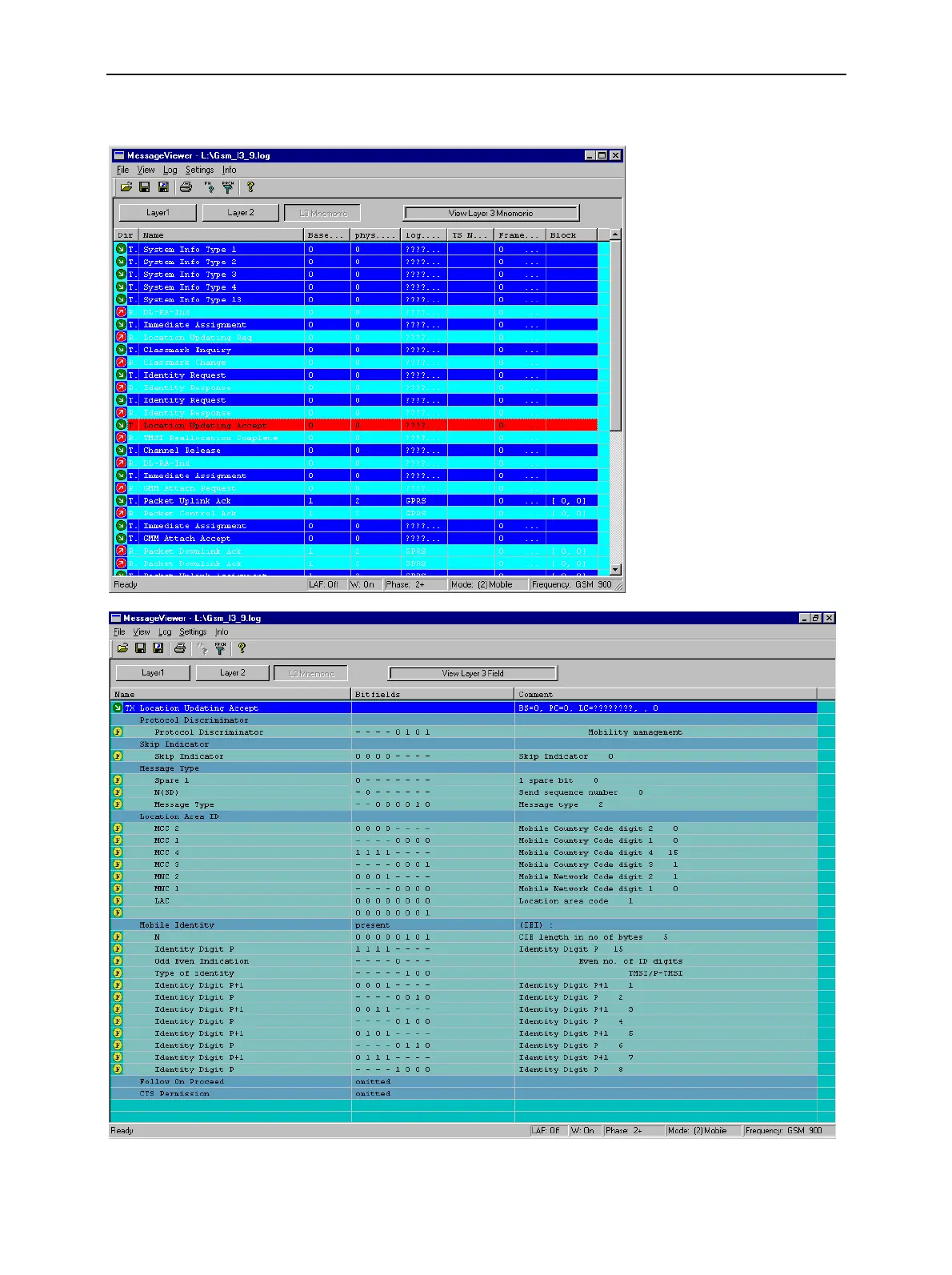Click the Location Area ID group row

[464, 816]
